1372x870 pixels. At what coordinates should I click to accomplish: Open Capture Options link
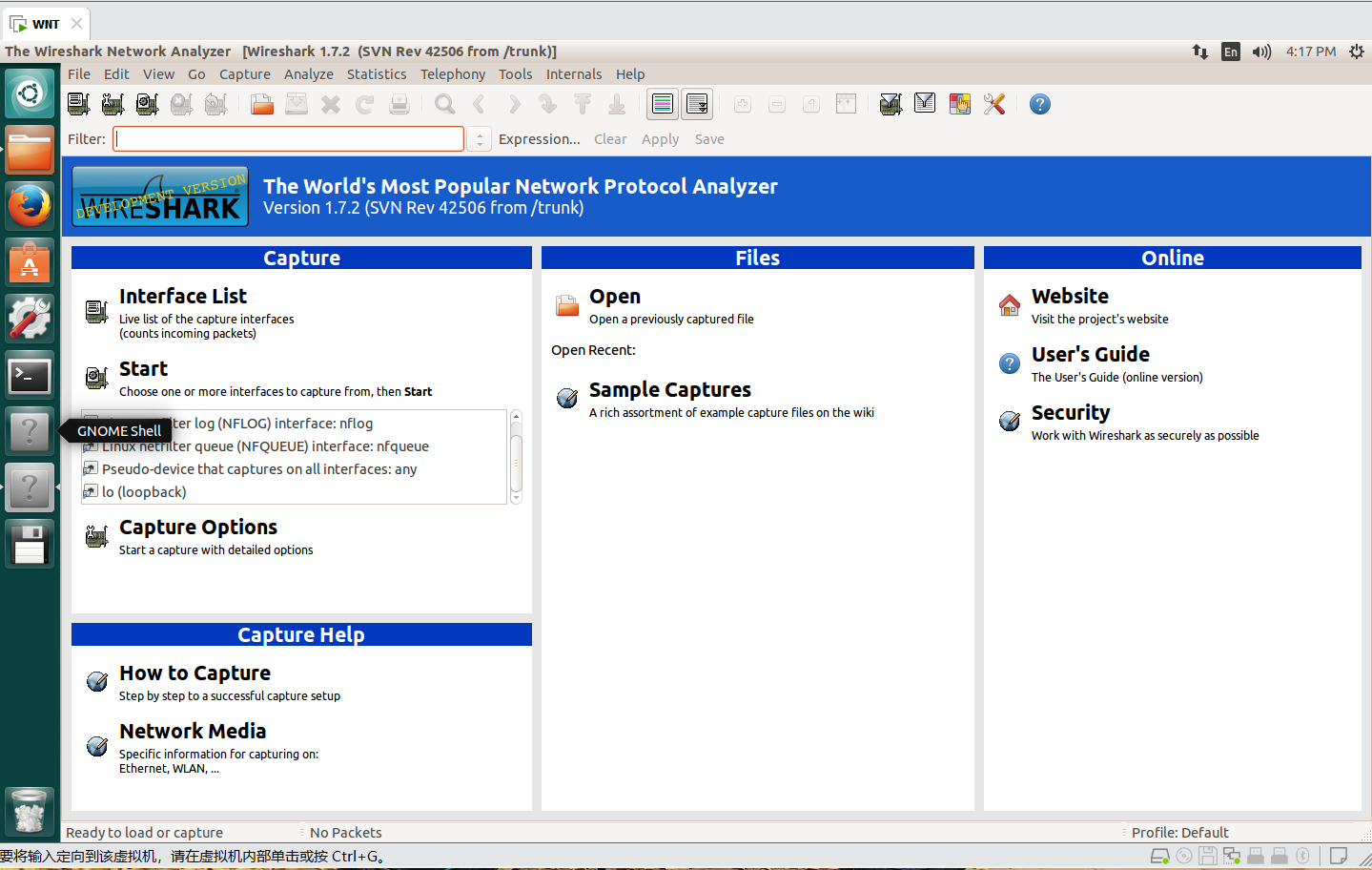(x=198, y=528)
